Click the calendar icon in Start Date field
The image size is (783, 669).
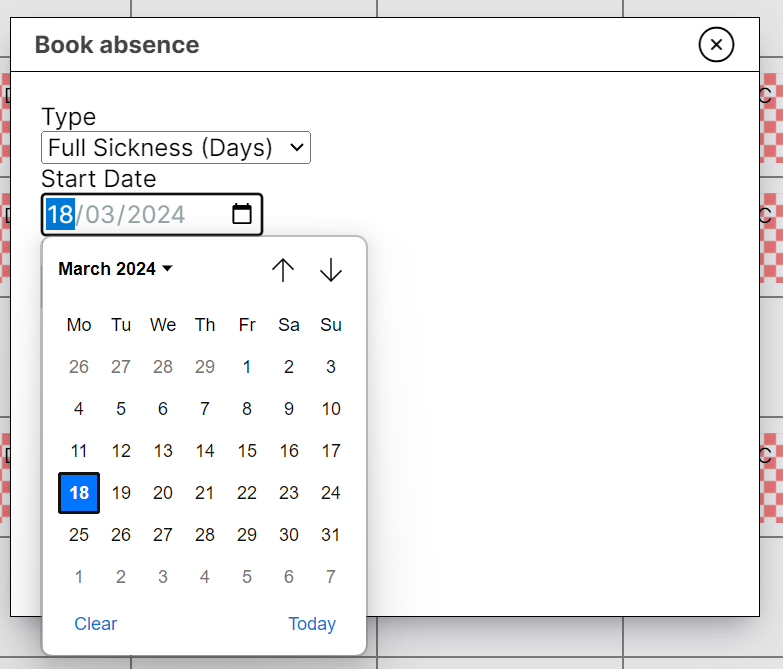[x=242, y=214]
